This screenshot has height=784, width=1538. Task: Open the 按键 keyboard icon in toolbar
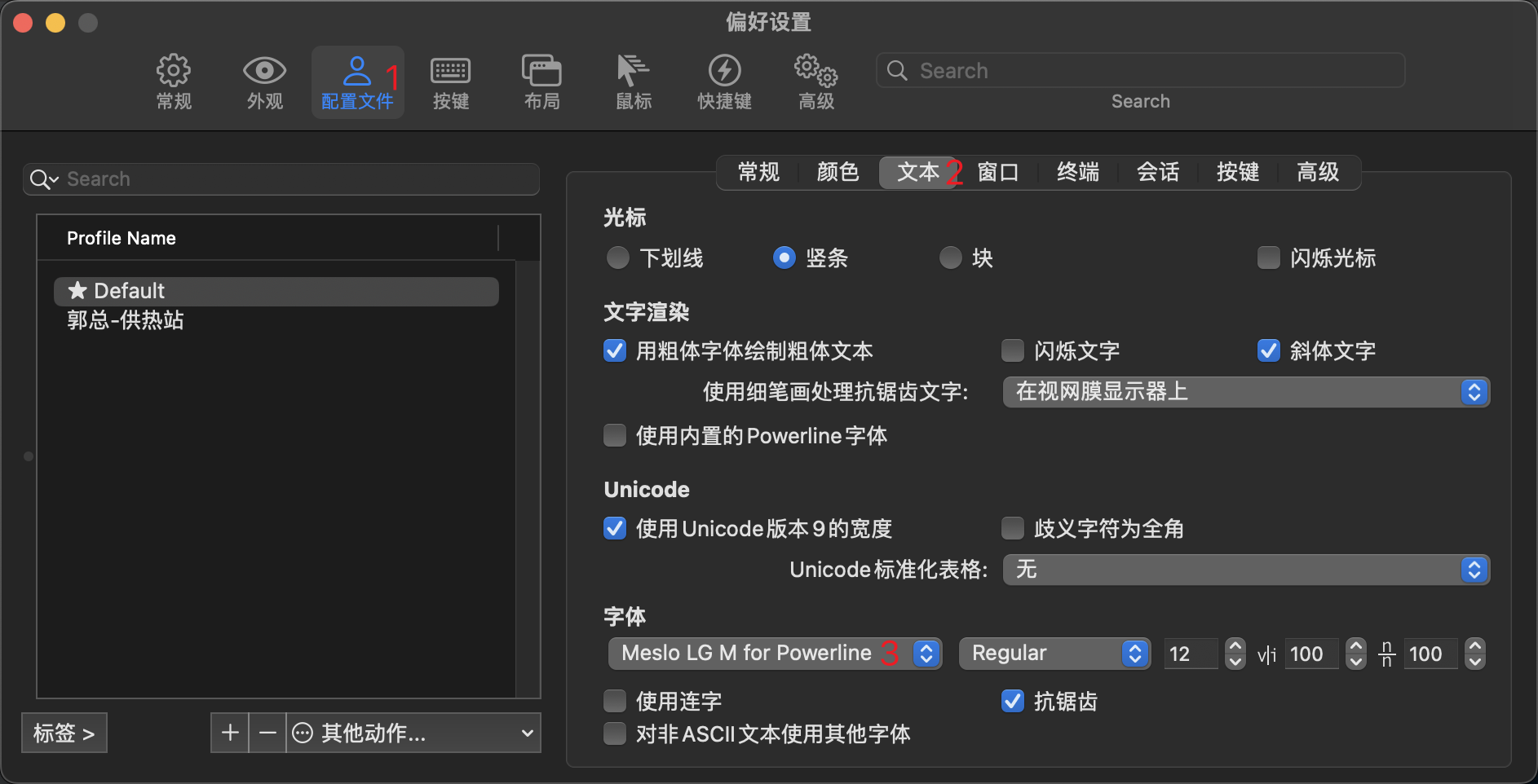click(x=450, y=72)
